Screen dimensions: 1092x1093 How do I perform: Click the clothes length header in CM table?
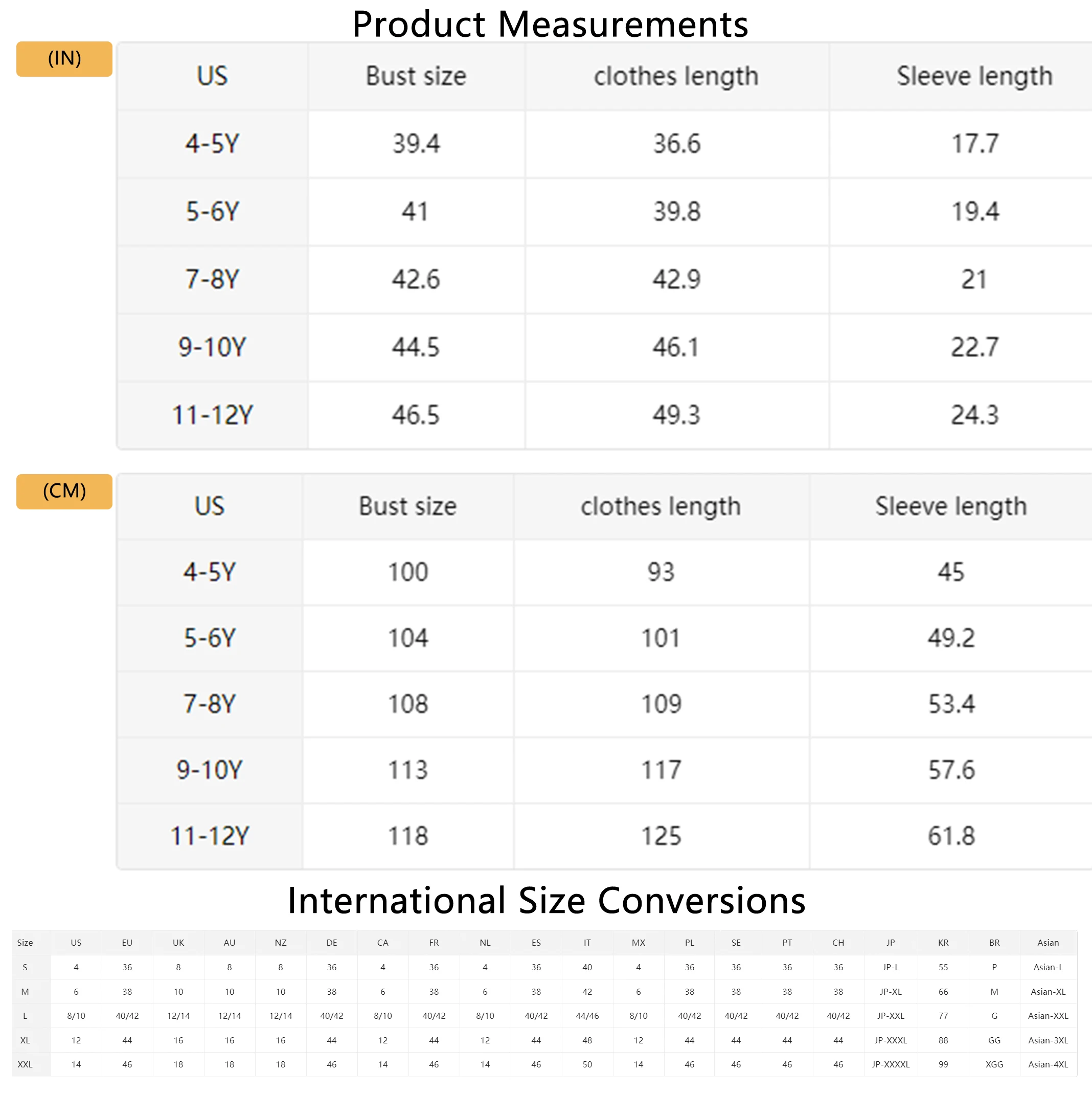click(x=661, y=506)
